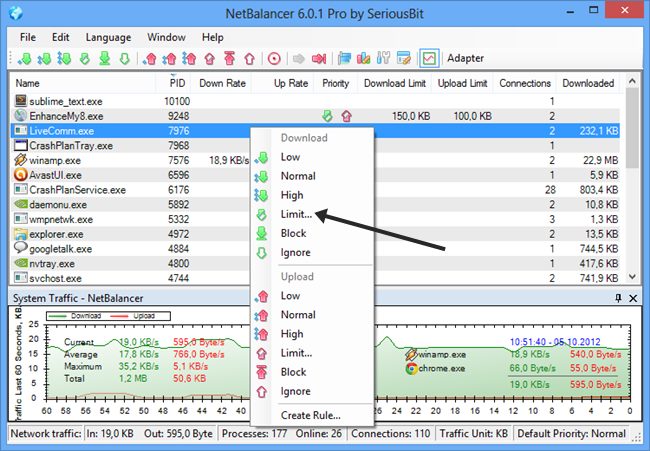Close the System Traffic panel
The height and width of the screenshot is (451, 650).
[633, 298]
